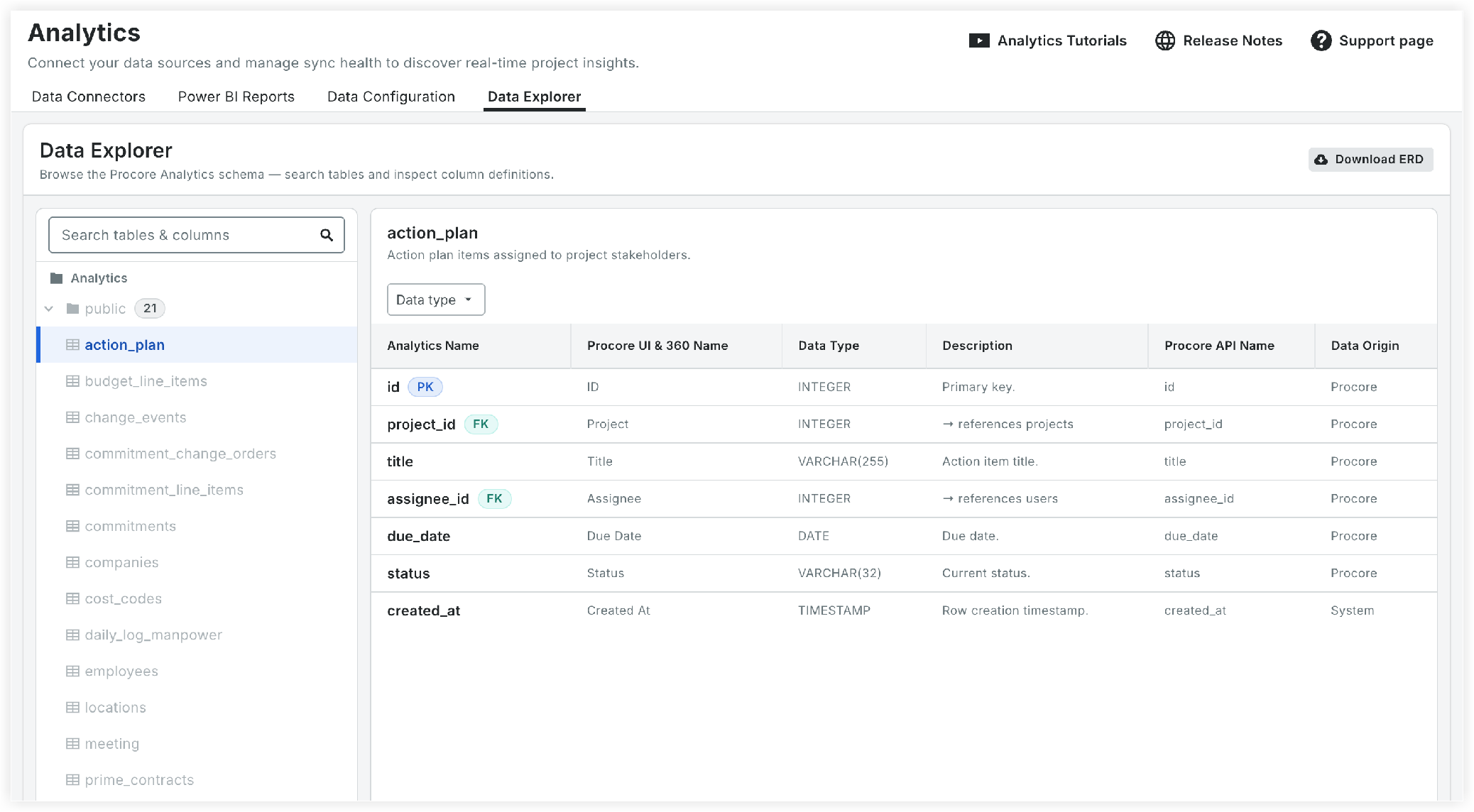Viewport: 1474px width, 812px height.
Task: Click the Analytics root folder icon
Action: [x=57, y=278]
